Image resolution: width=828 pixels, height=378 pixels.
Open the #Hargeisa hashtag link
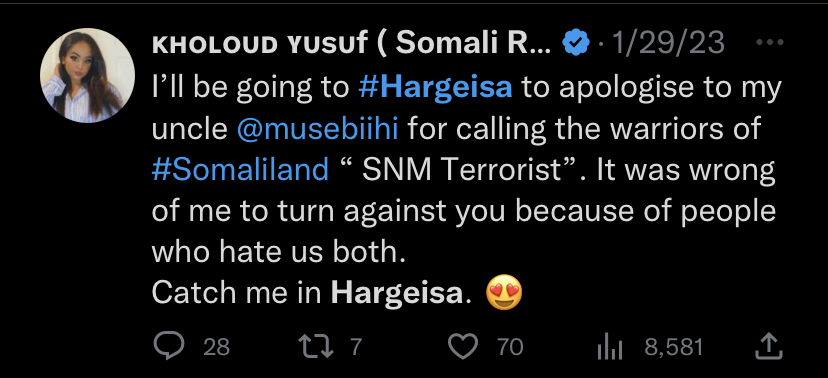coord(435,88)
